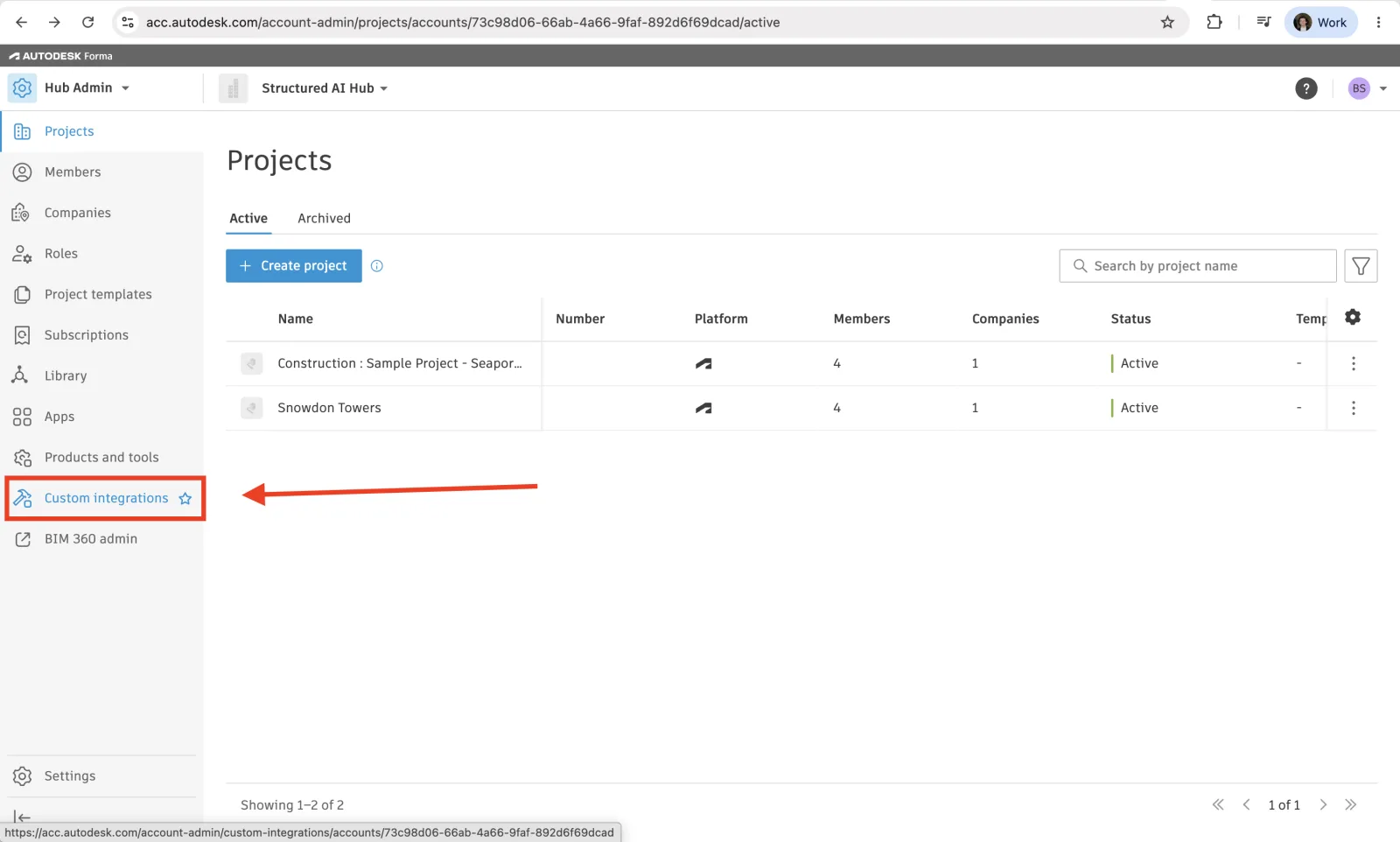The height and width of the screenshot is (842, 1400).
Task: Open the Snowdon Towers project
Action: 329,408
